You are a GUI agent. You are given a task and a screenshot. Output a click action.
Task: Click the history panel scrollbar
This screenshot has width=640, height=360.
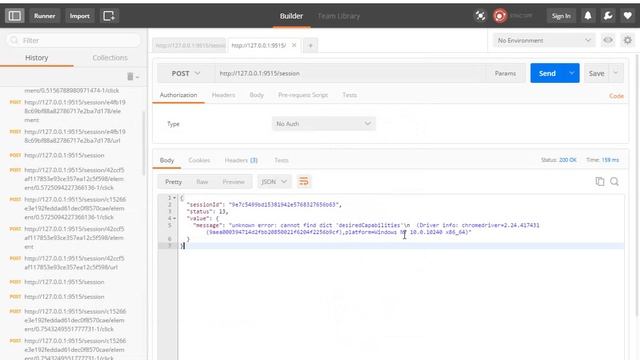(144, 143)
